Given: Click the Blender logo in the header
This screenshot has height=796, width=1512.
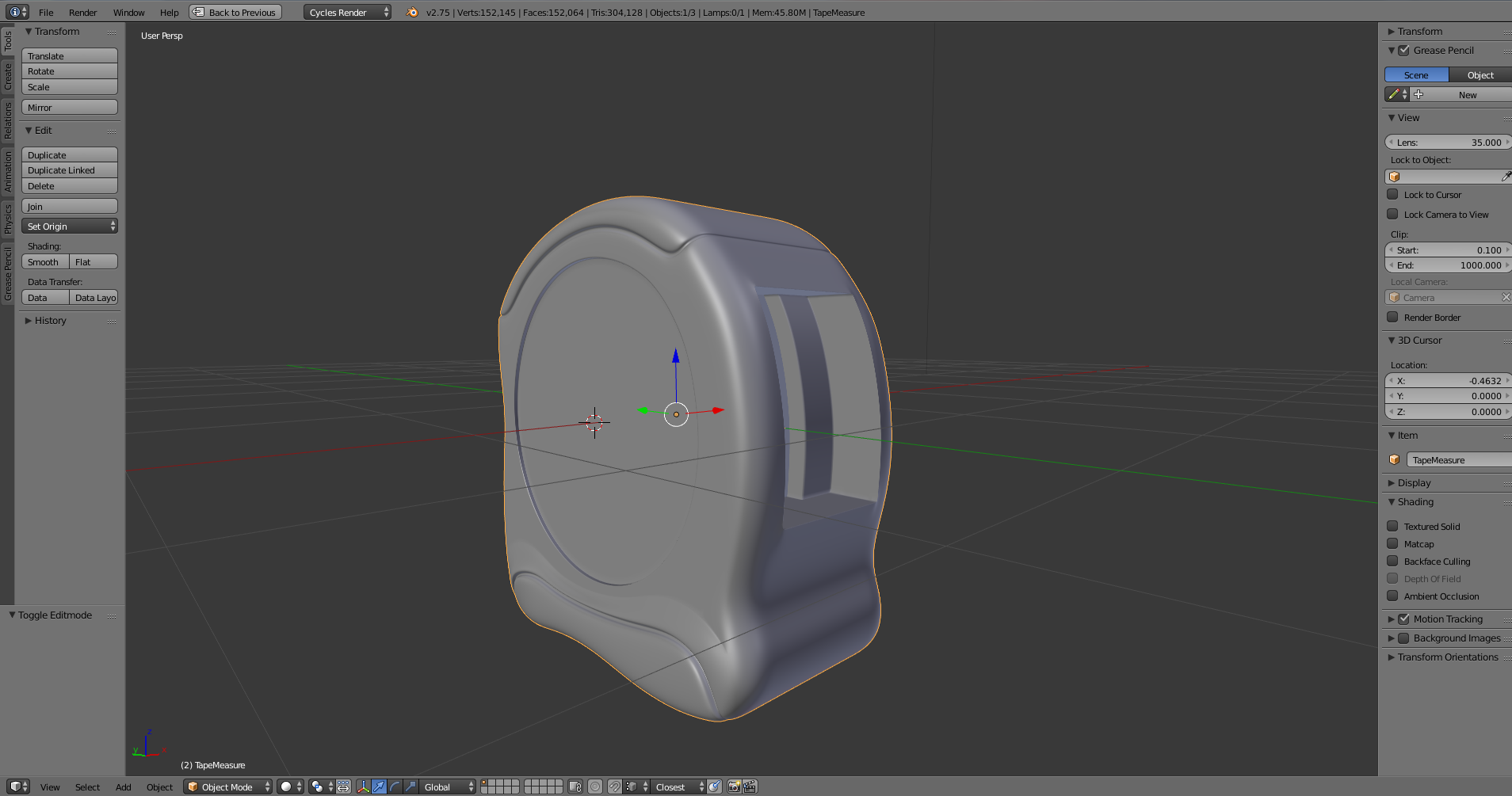Looking at the screenshot, I should 412,12.
